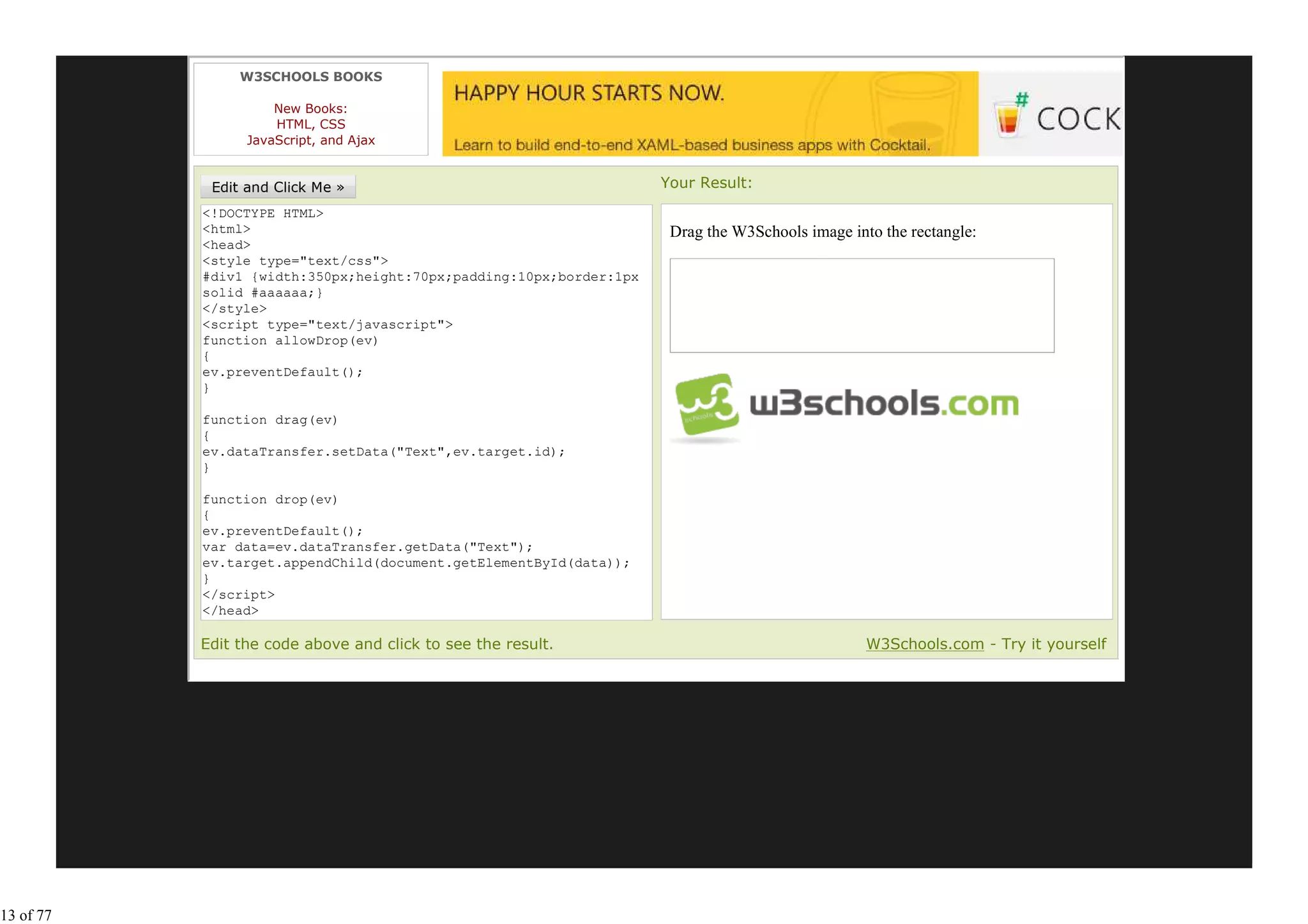Click the Learn to build XAML apps ad text
1308x924 pixels.
(691, 146)
